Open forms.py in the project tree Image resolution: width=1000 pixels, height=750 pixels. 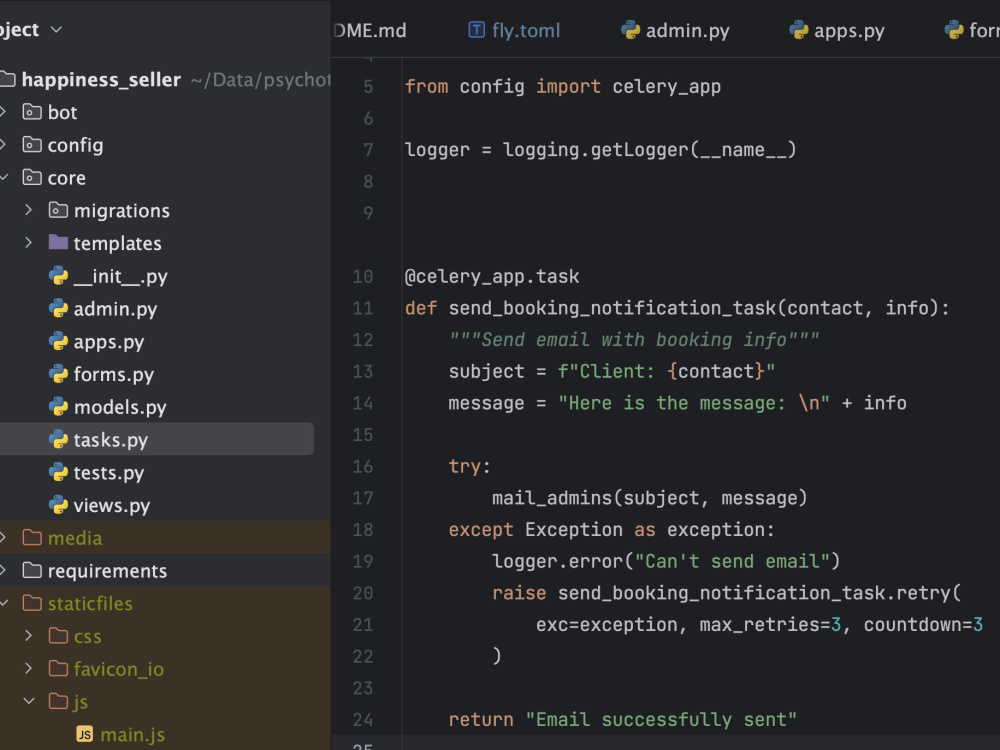(114, 374)
